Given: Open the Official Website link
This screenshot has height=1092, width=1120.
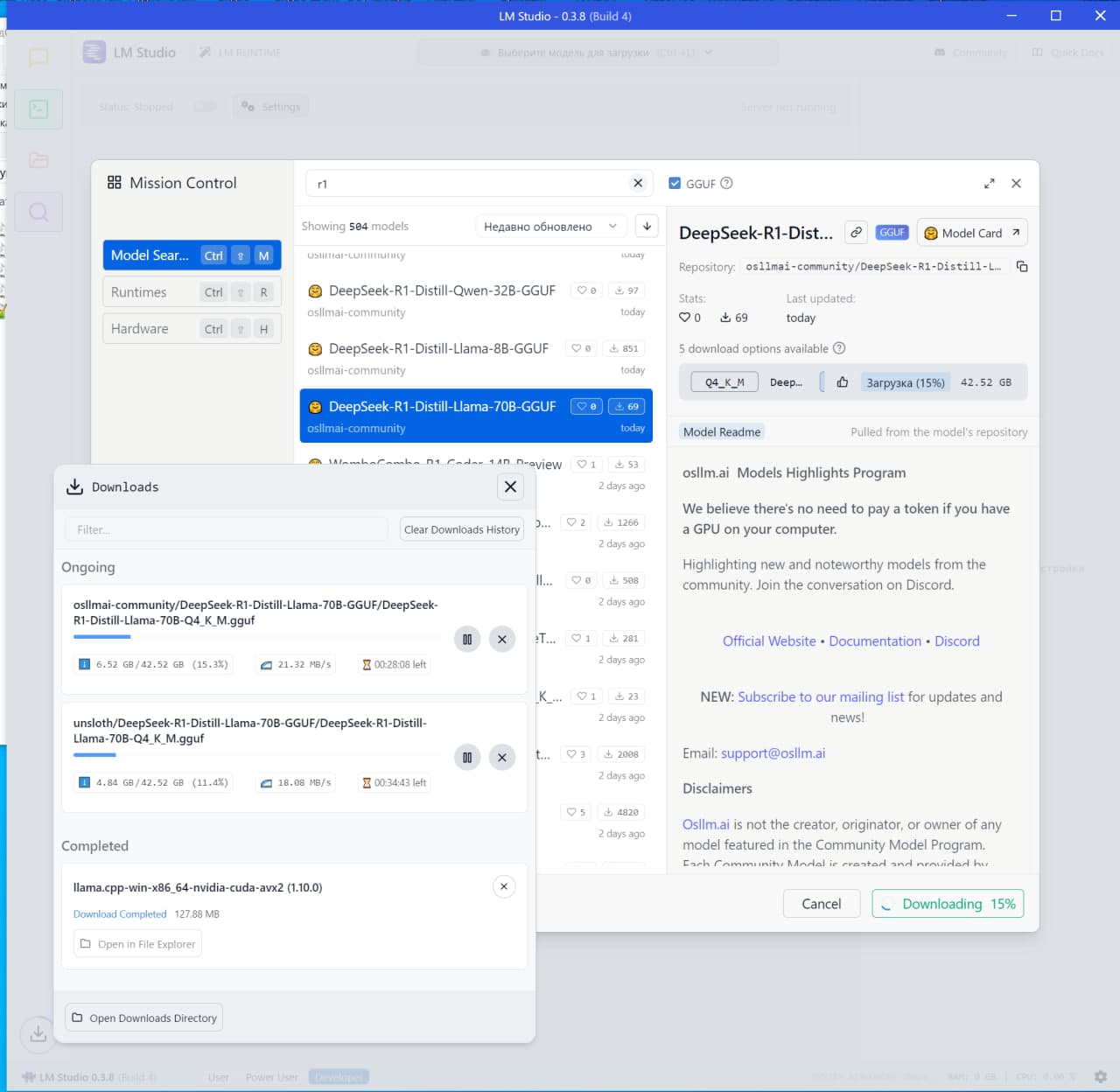Looking at the screenshot, I should point(769,640).
